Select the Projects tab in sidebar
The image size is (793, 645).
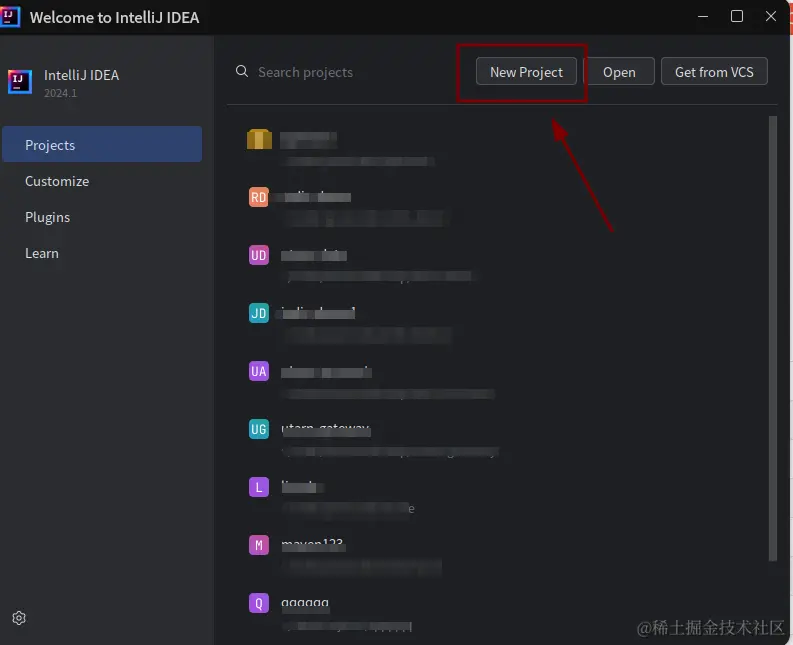(102, 145)
